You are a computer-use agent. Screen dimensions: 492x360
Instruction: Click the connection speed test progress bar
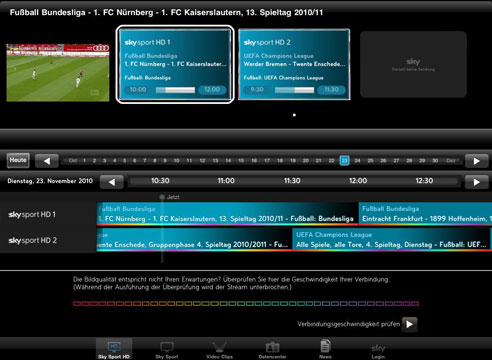246,303
